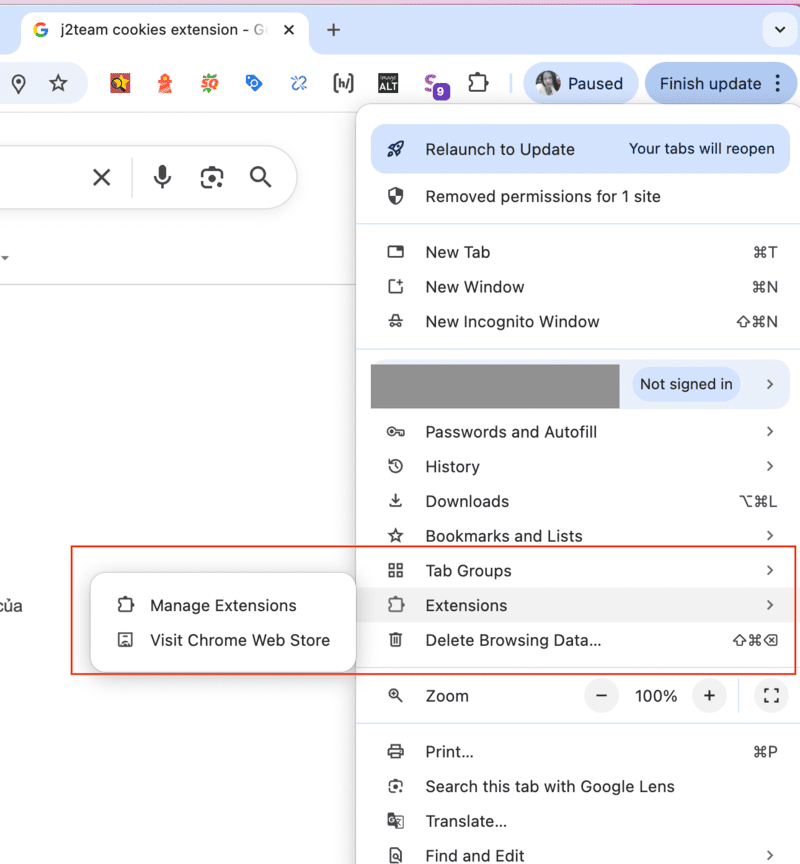Click Relaunch to Update

[500, 150]
